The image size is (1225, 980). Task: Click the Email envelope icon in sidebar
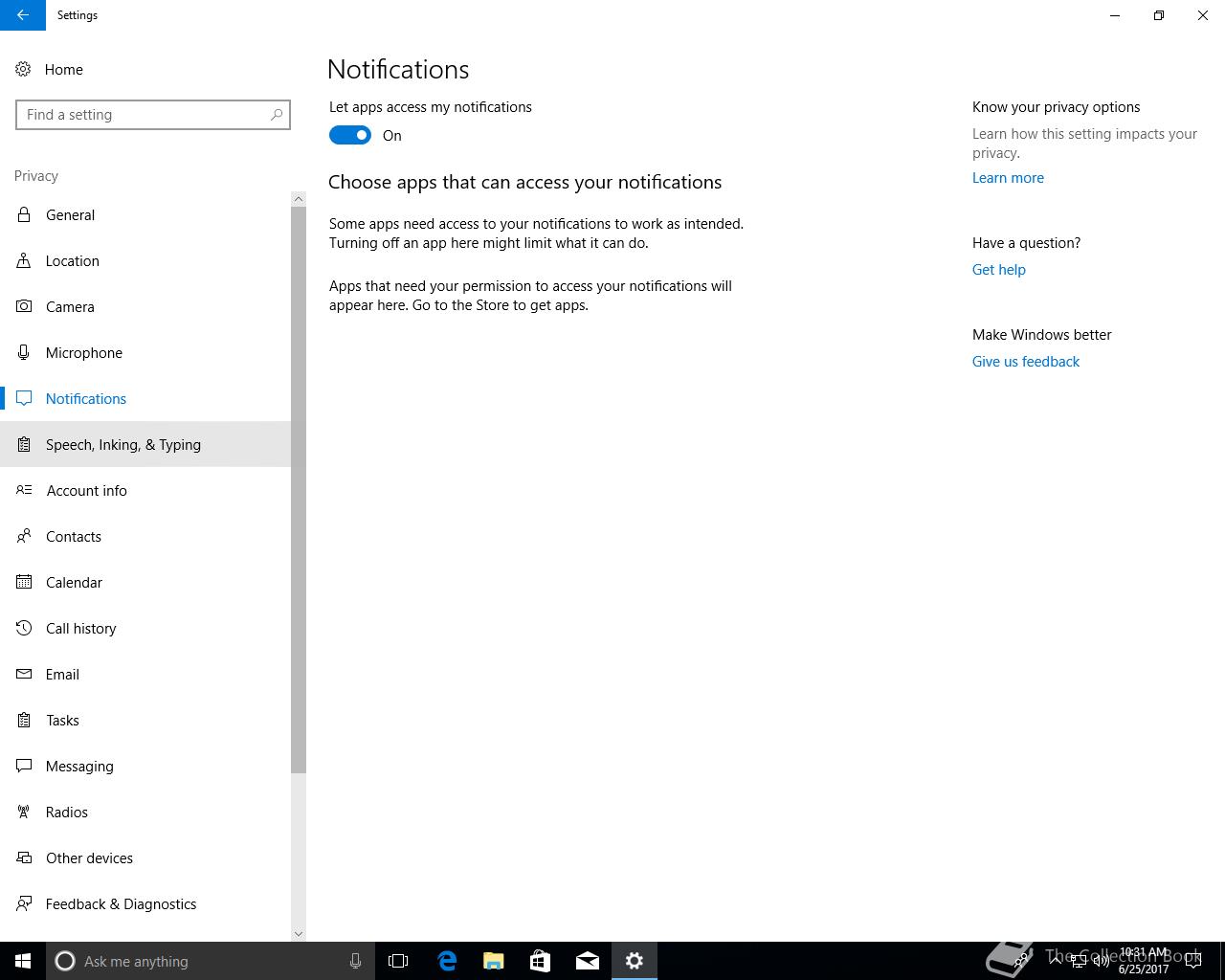pos(24,674)
